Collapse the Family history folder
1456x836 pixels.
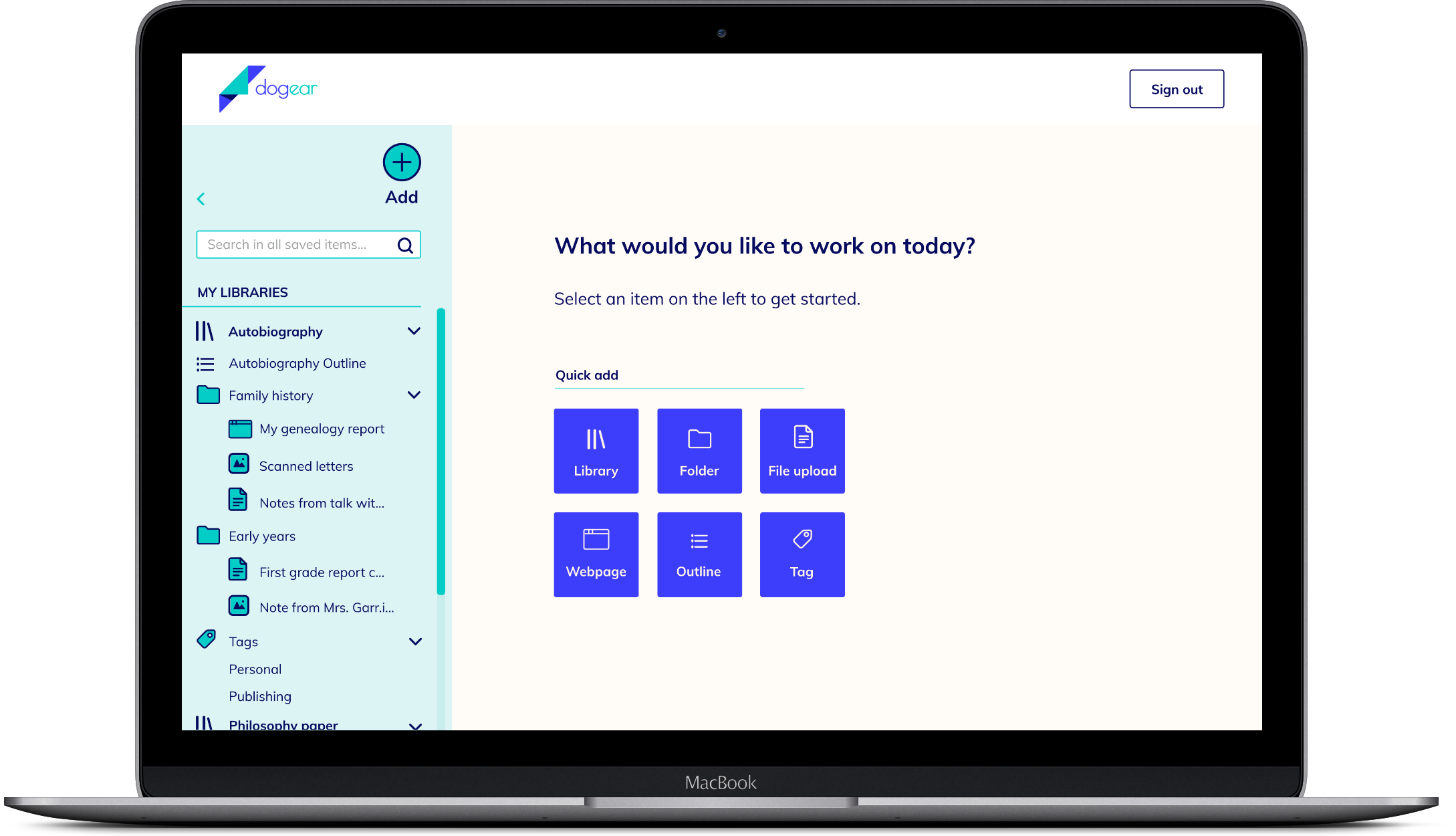pos(415,395)
